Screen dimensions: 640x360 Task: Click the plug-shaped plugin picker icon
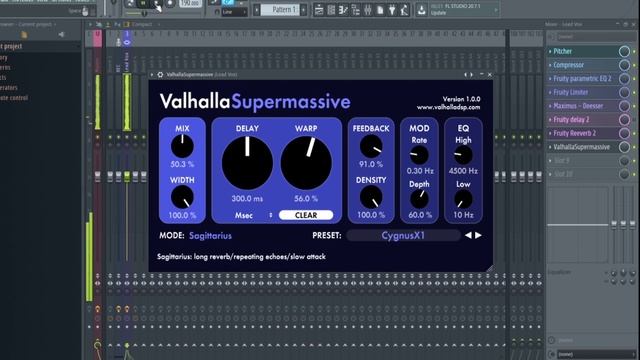click(x=392, y=10)
